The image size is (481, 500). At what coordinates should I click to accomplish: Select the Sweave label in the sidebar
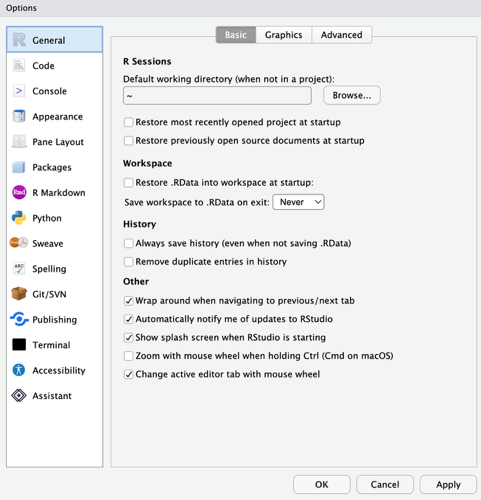pos(48,244)
